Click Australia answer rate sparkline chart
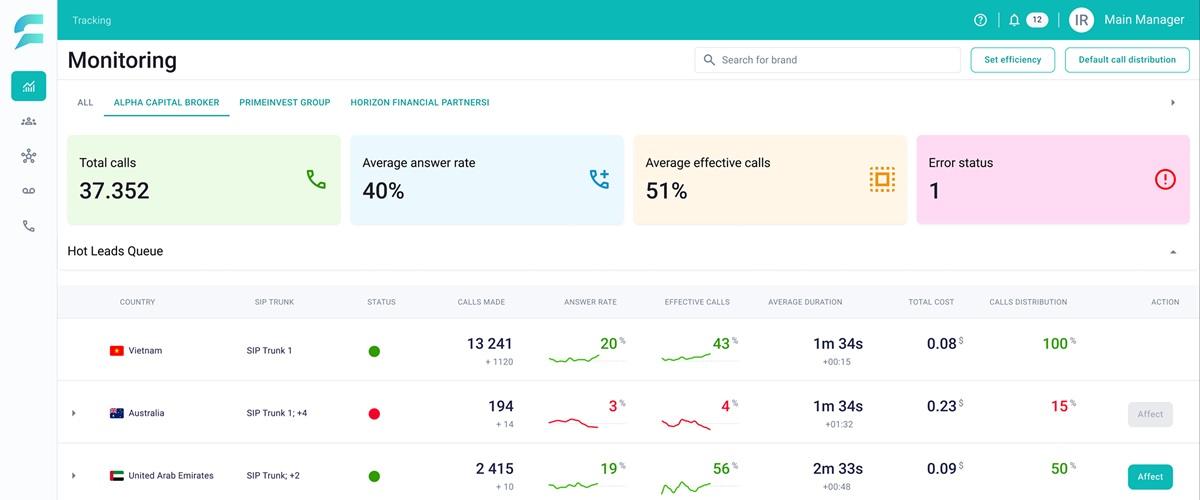1200x500 pixels. pyautogui.click(x=574, y=422)
